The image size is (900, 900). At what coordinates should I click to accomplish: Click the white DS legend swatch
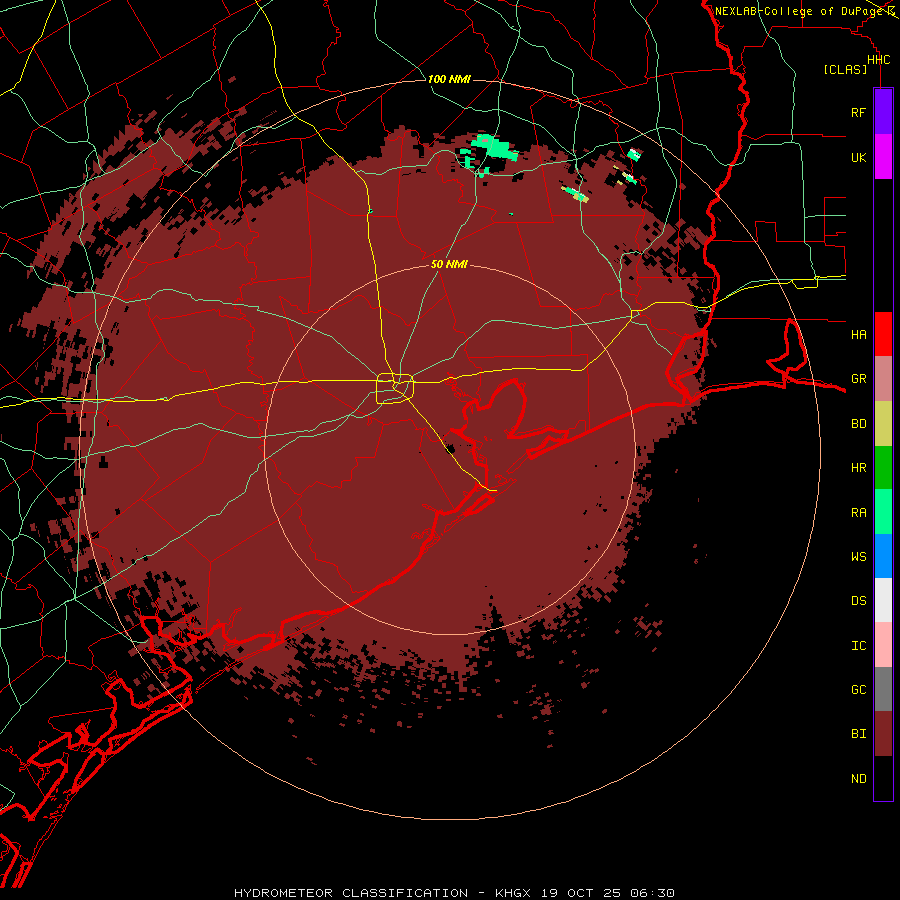(883, 600)
